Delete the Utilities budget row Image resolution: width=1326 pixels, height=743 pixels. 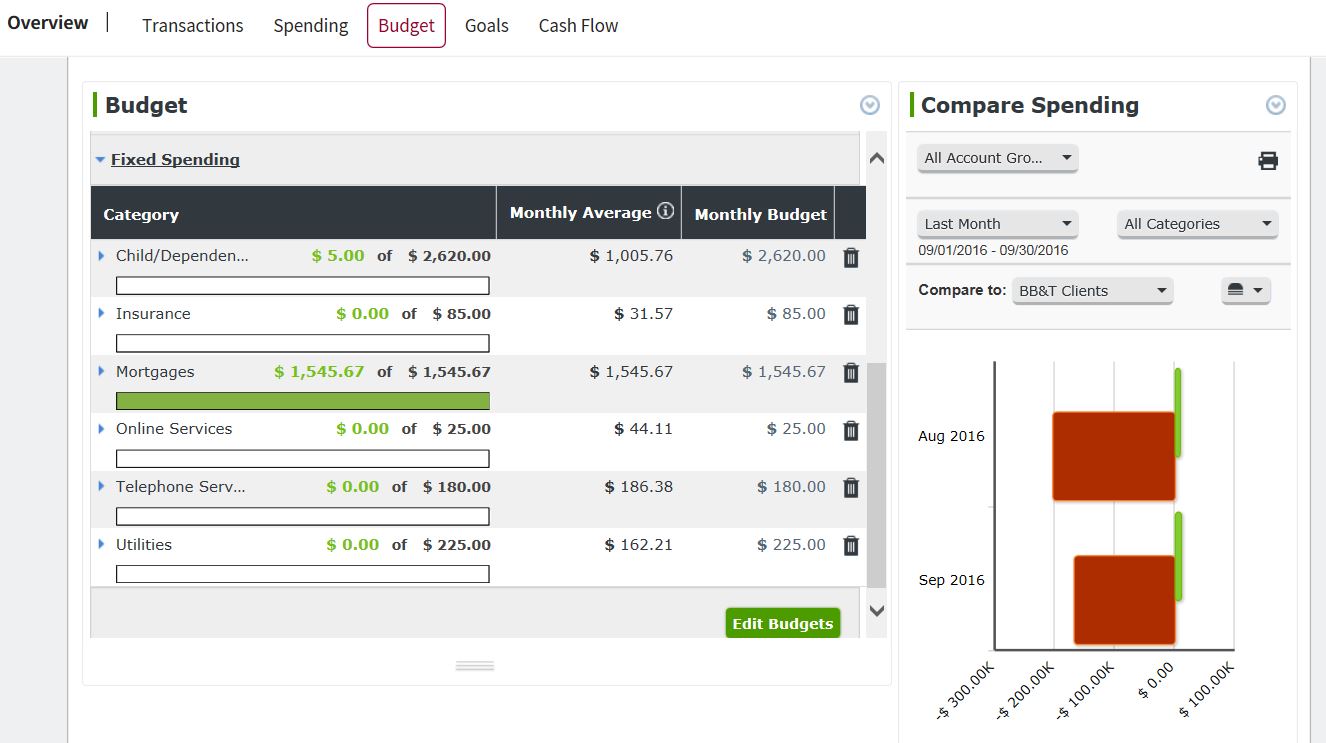point(851,546)
